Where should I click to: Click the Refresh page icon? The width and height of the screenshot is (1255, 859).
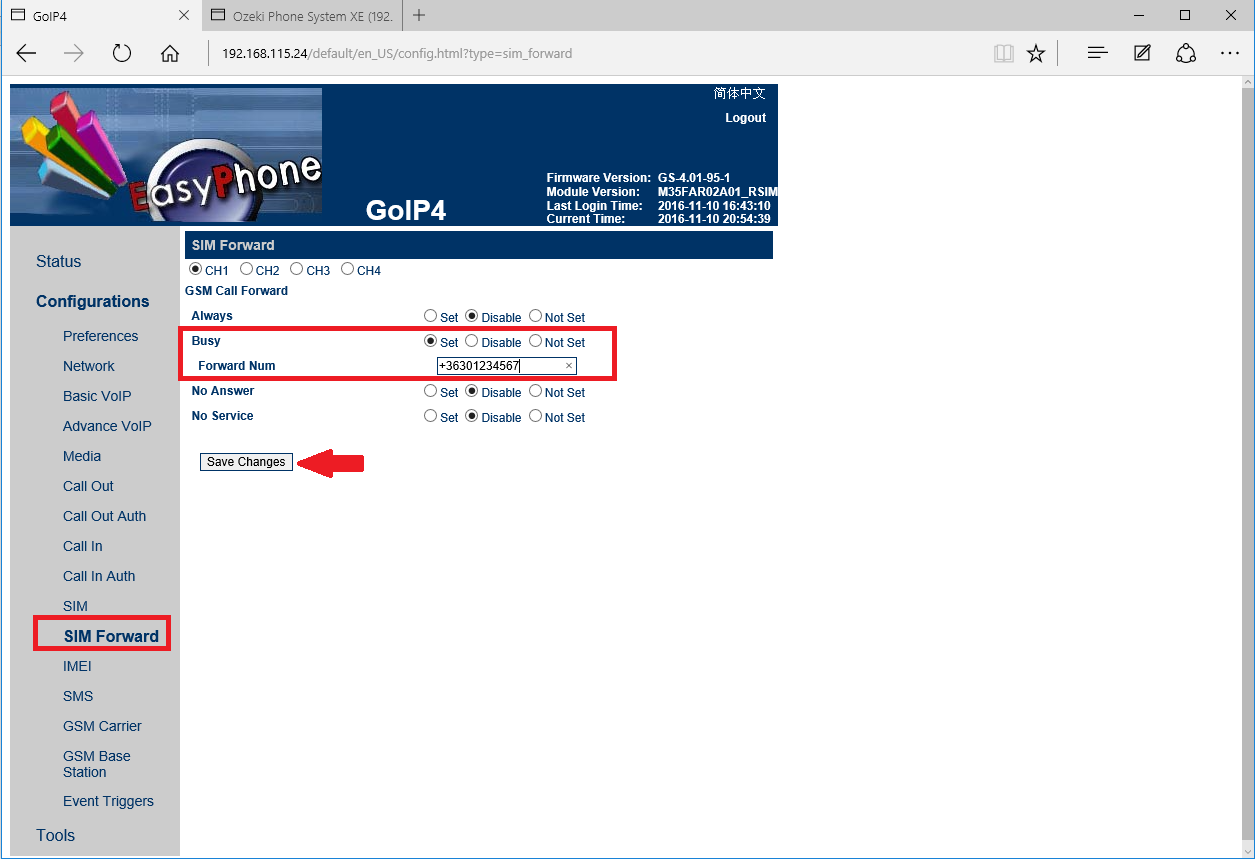(x=122, y=54)
